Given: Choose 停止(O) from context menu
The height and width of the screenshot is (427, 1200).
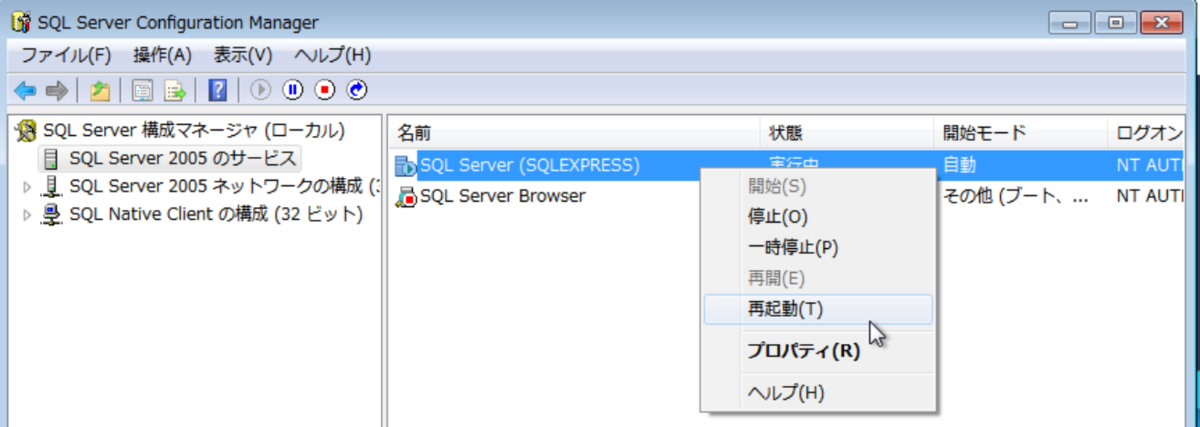Looking at the screenshot, I should pyautogui.click(x=818, y=216).
